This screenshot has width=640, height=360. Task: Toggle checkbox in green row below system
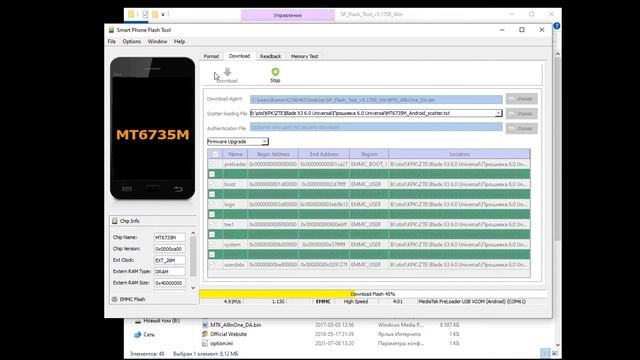[212, 254]
